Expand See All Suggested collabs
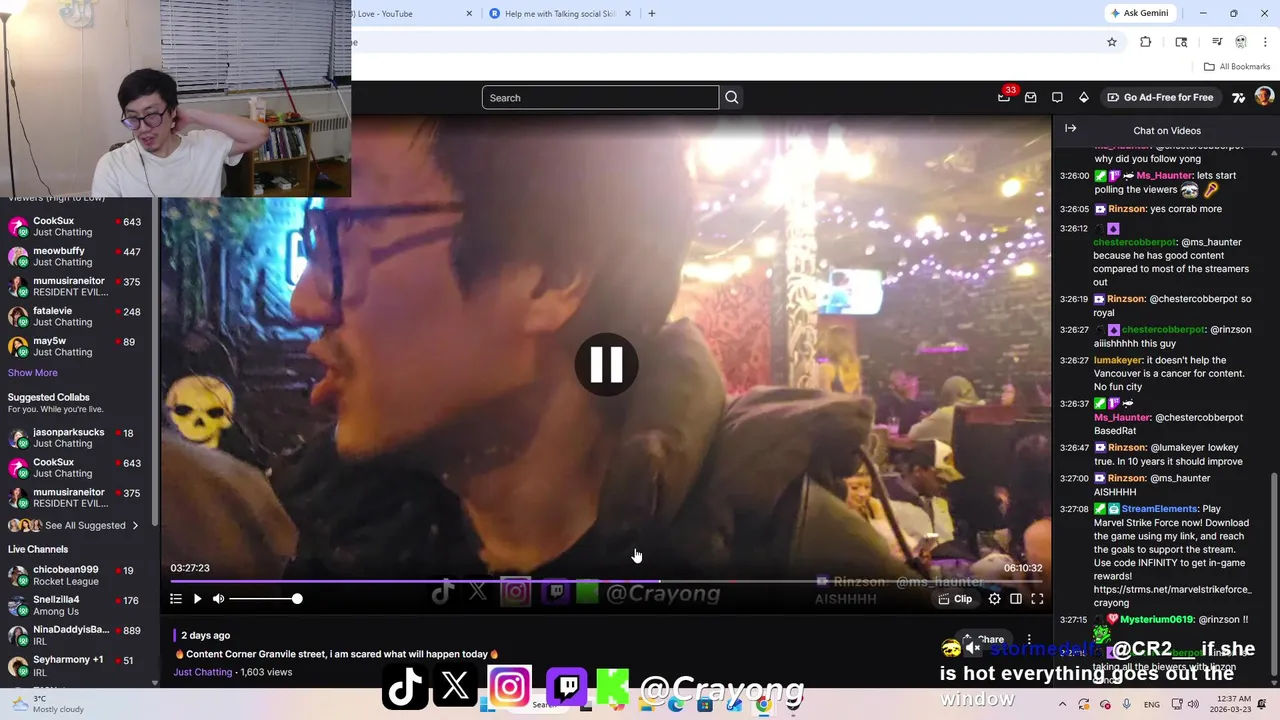Screen dimensions: 1280x720 tap(73, 525)
